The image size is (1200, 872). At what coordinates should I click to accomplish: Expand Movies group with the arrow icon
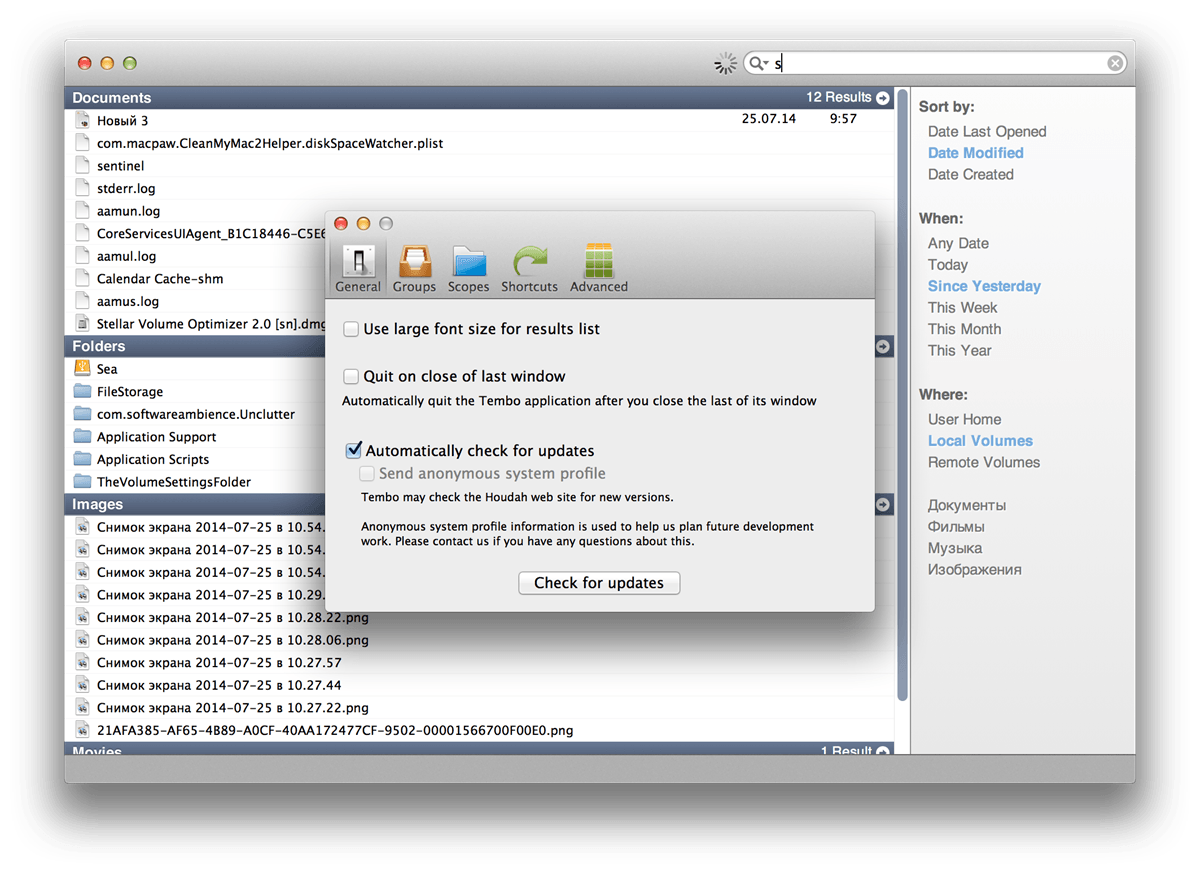[883, 750]
